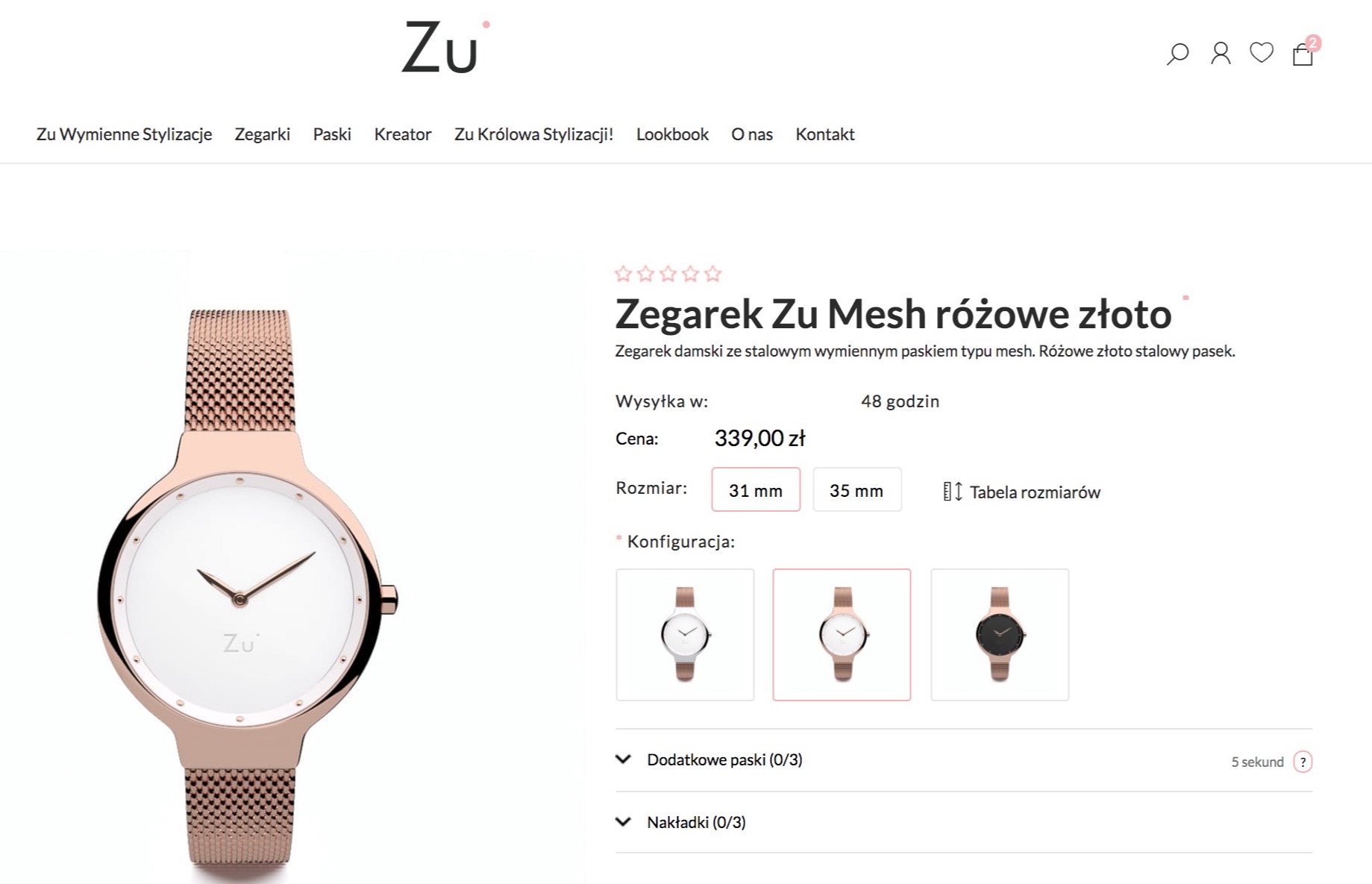Open the Zegarki menu item

point(263,134)
